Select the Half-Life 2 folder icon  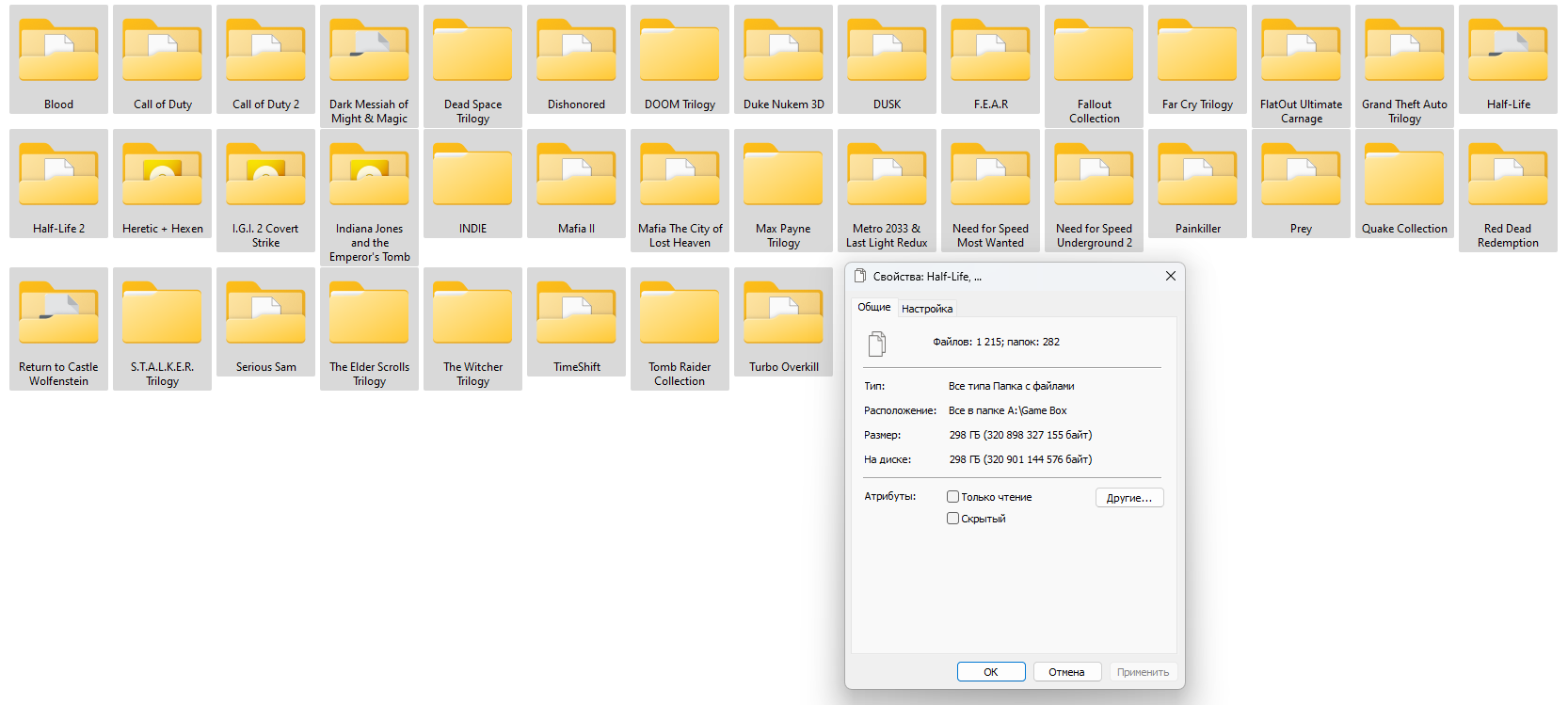[58, 174]
